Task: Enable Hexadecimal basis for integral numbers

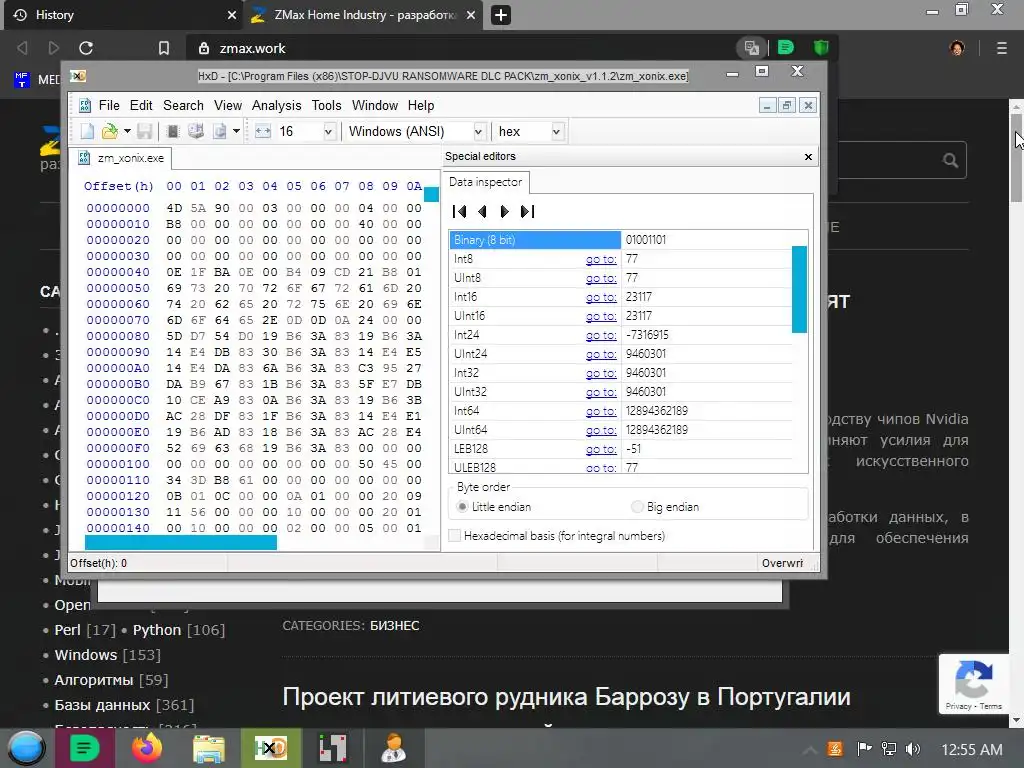Action: click(557, 536)
